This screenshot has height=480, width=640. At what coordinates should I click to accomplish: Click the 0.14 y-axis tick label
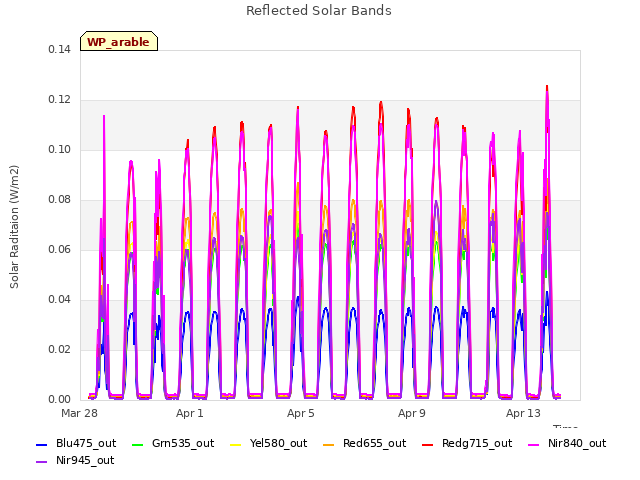[60, 50]
